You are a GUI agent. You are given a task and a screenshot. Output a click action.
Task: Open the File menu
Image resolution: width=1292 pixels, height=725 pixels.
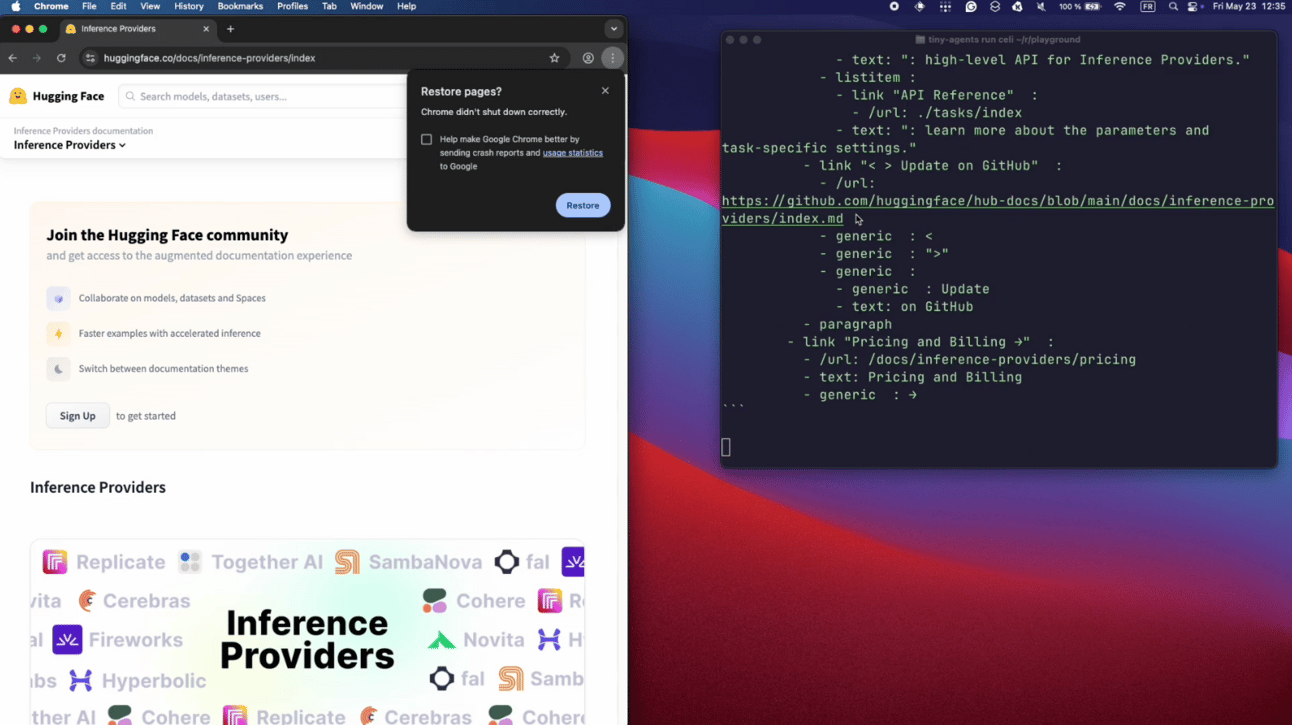89,6
